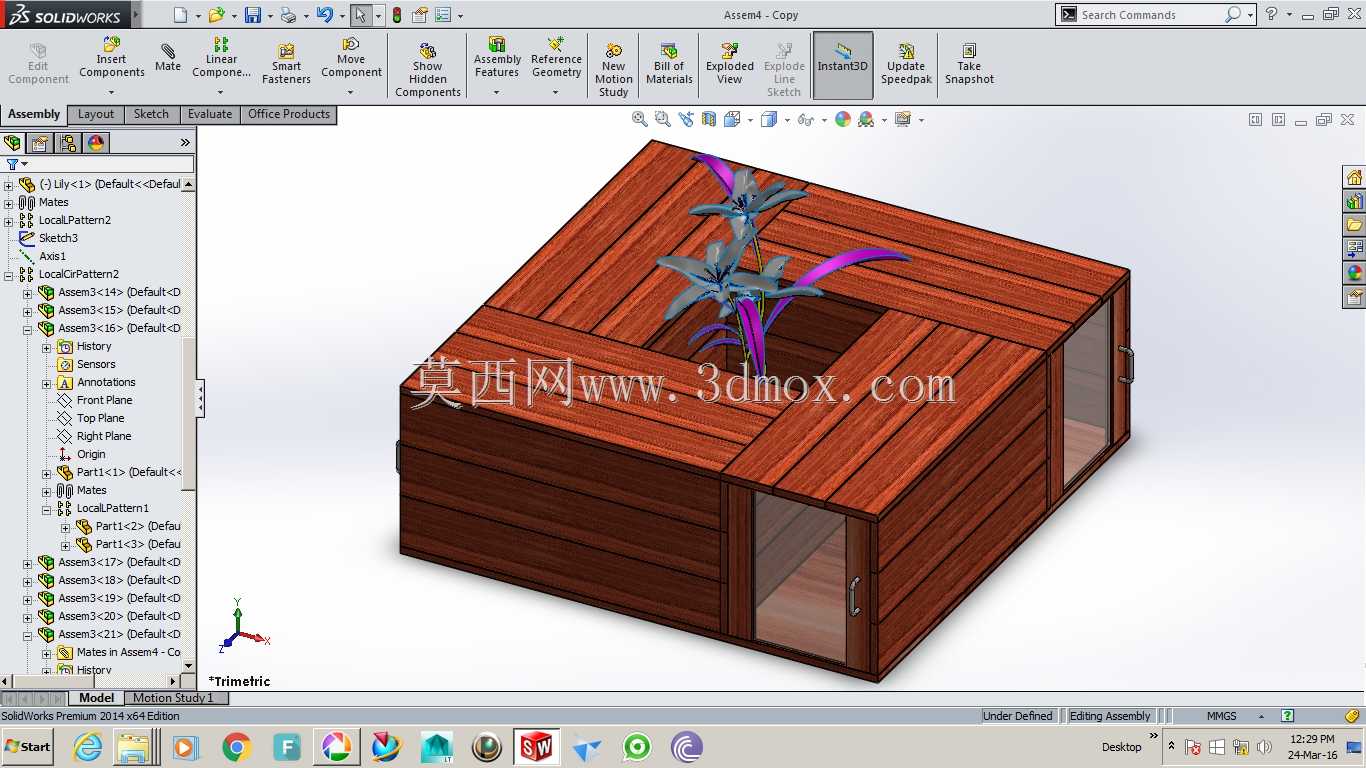Create an Exploded View

730,65
